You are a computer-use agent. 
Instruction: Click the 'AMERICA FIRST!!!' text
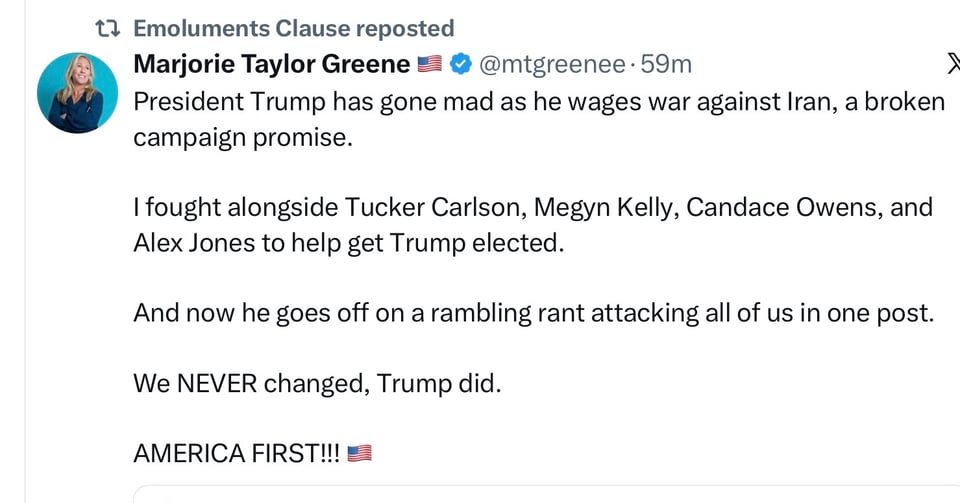pyautogui.click(x=236, y=453)
